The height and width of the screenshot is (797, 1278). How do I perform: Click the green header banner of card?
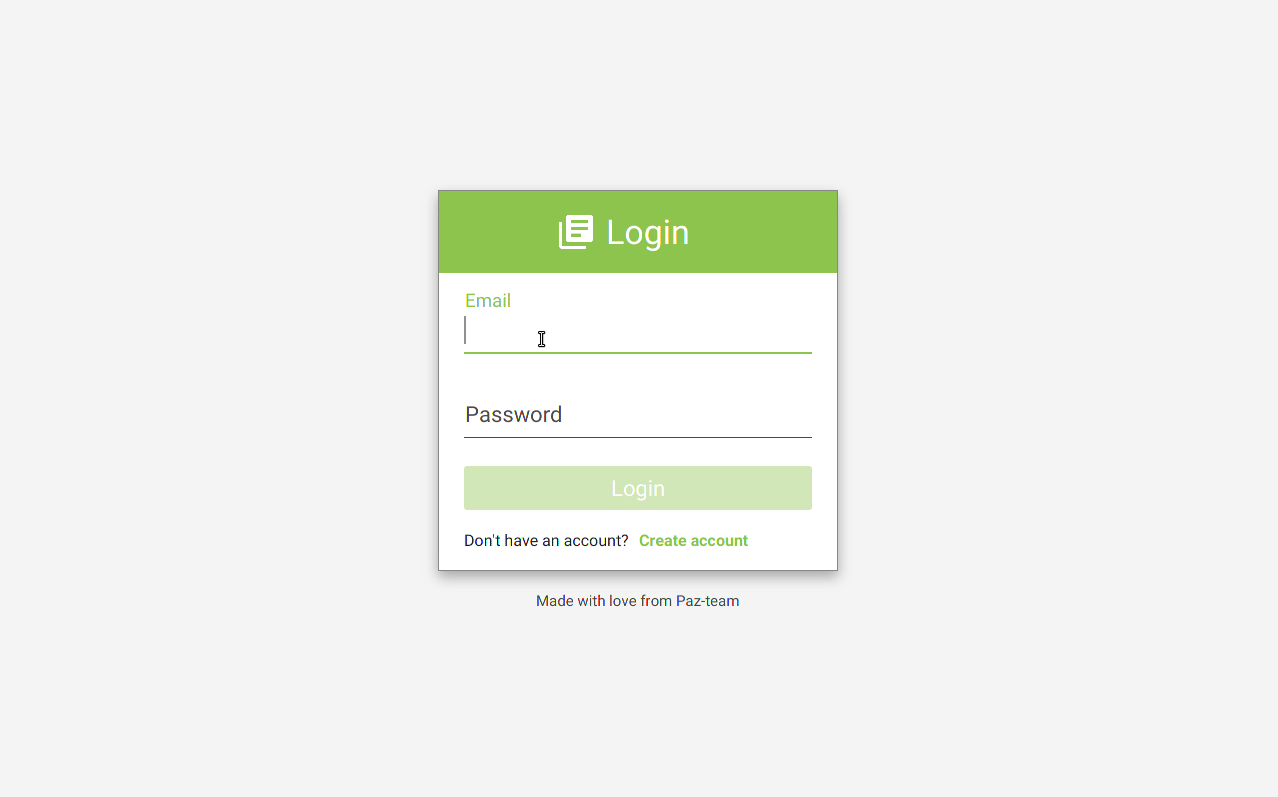(x=638, y=232)
